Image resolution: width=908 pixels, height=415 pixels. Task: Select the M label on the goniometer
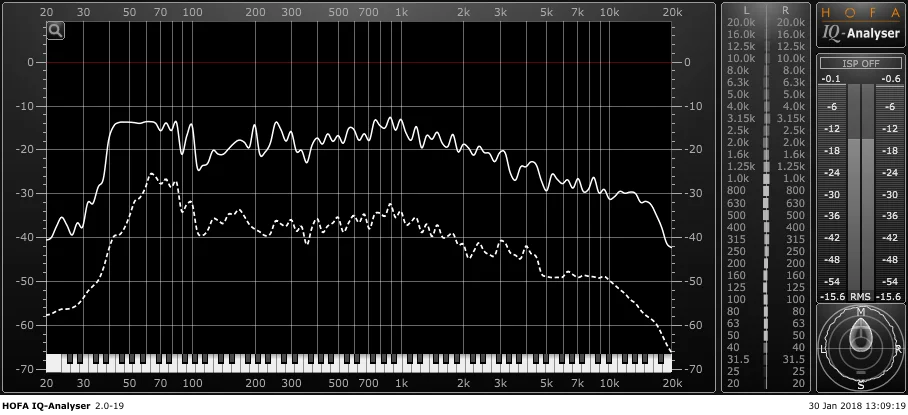point(861,312)
